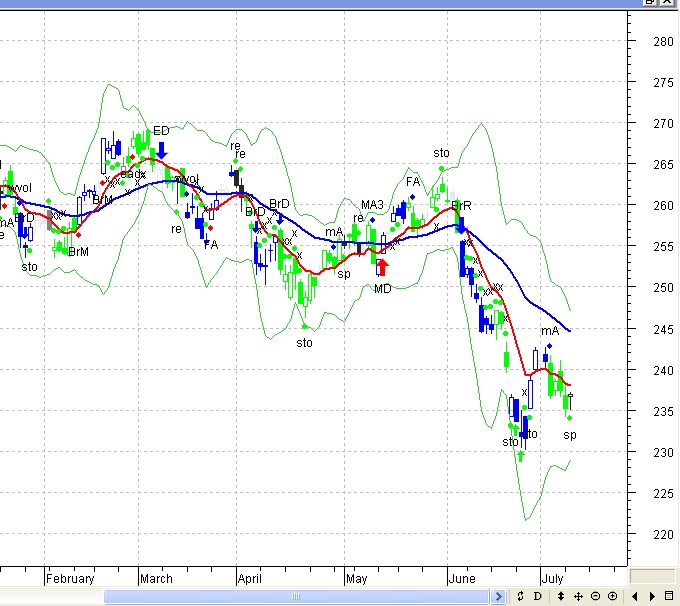Click the February label on the time axis
The height and width of the screenshot is (606, 680).
click(x=70, y=579)
